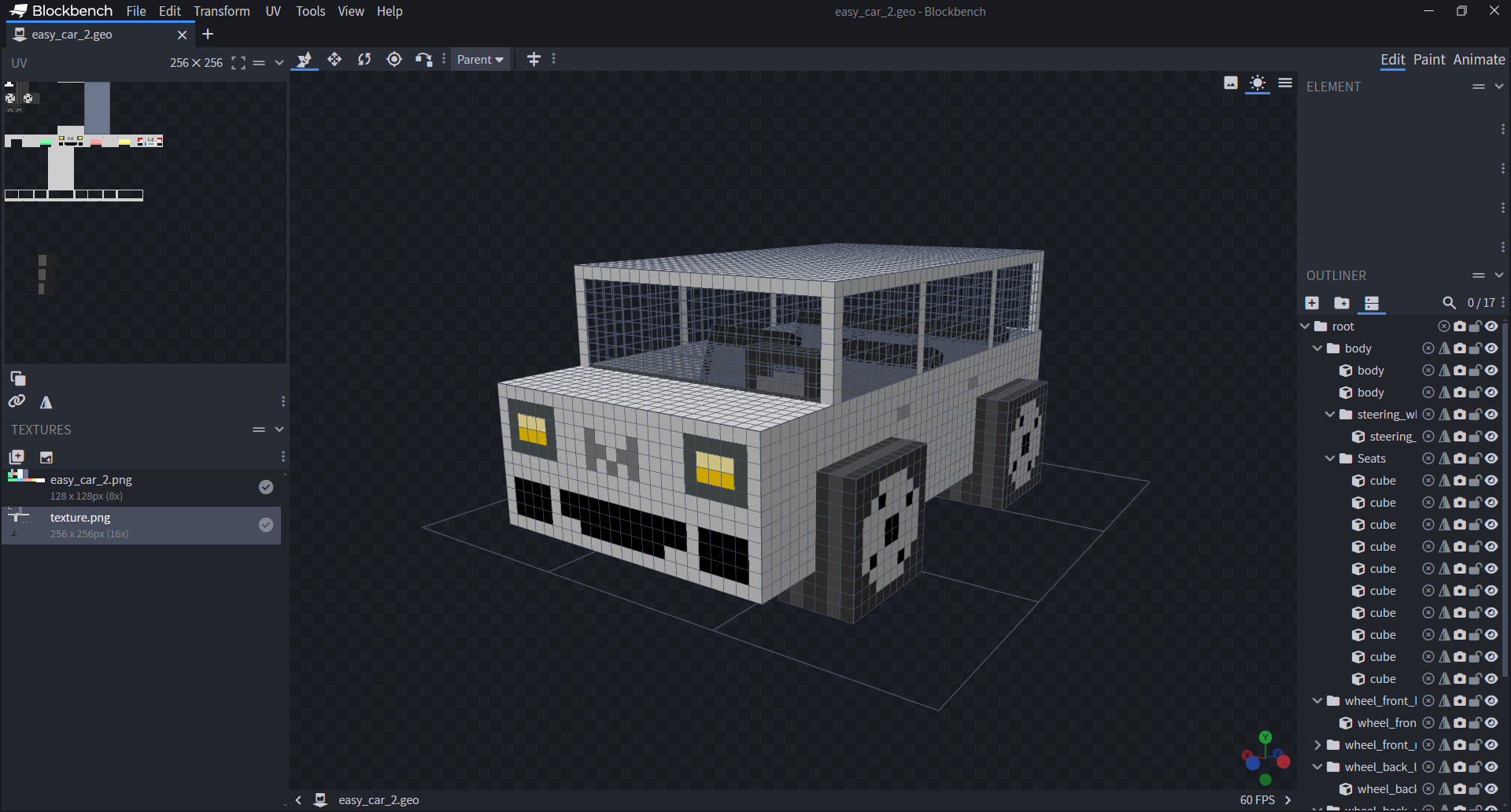Open the File menu

tap(136, 11)
